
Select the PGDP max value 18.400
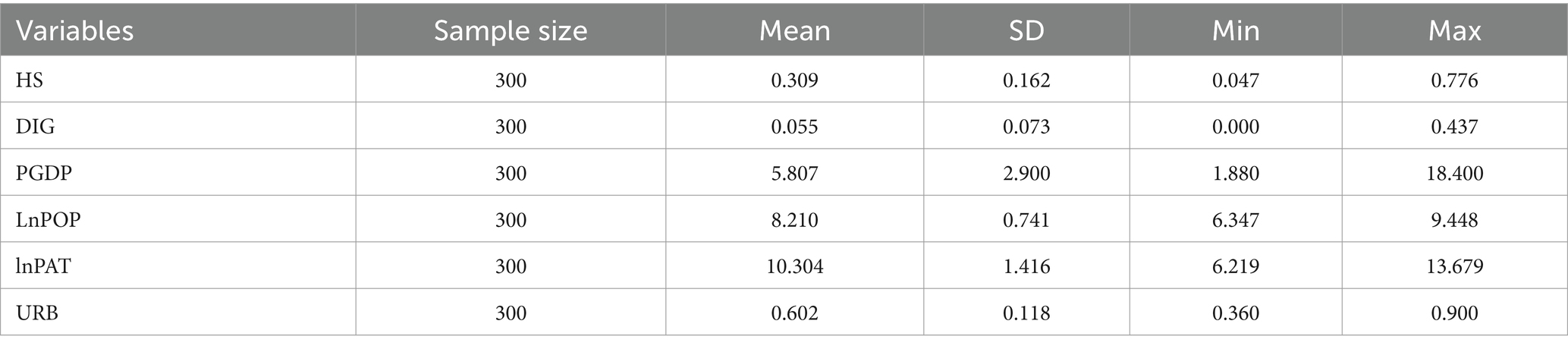(x=1454, y=173)
